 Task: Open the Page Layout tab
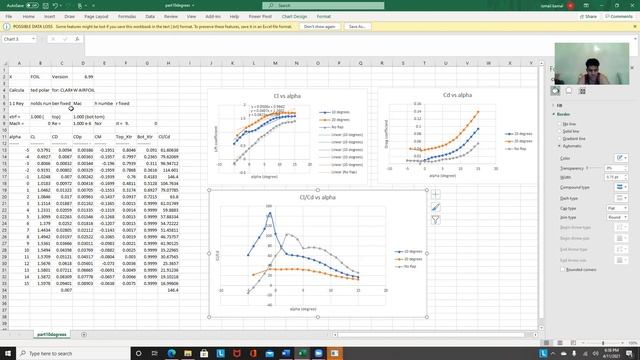point(96,17)
